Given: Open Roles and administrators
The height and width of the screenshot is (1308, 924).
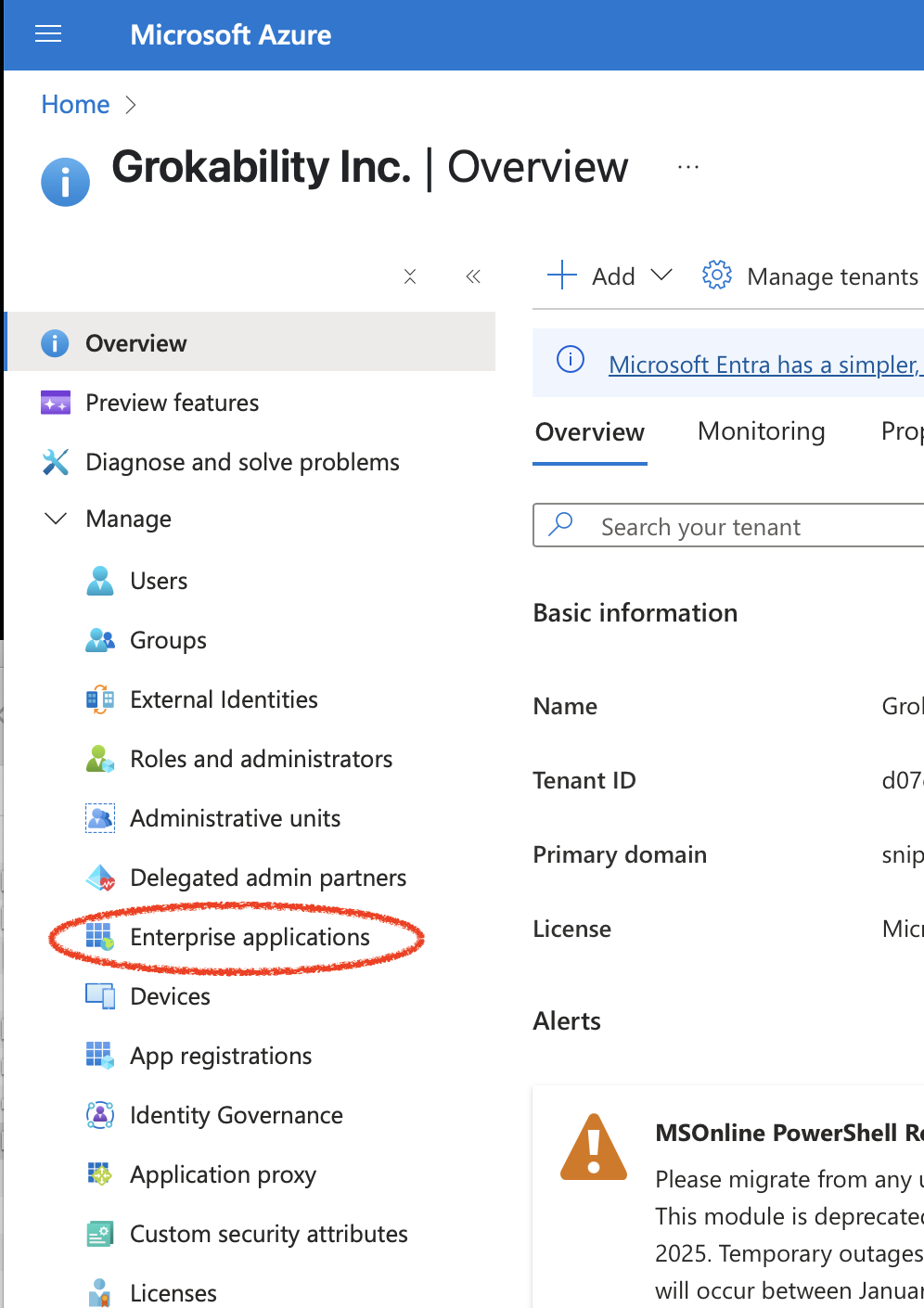Looking at the screenshot, I should click(261, 759).
